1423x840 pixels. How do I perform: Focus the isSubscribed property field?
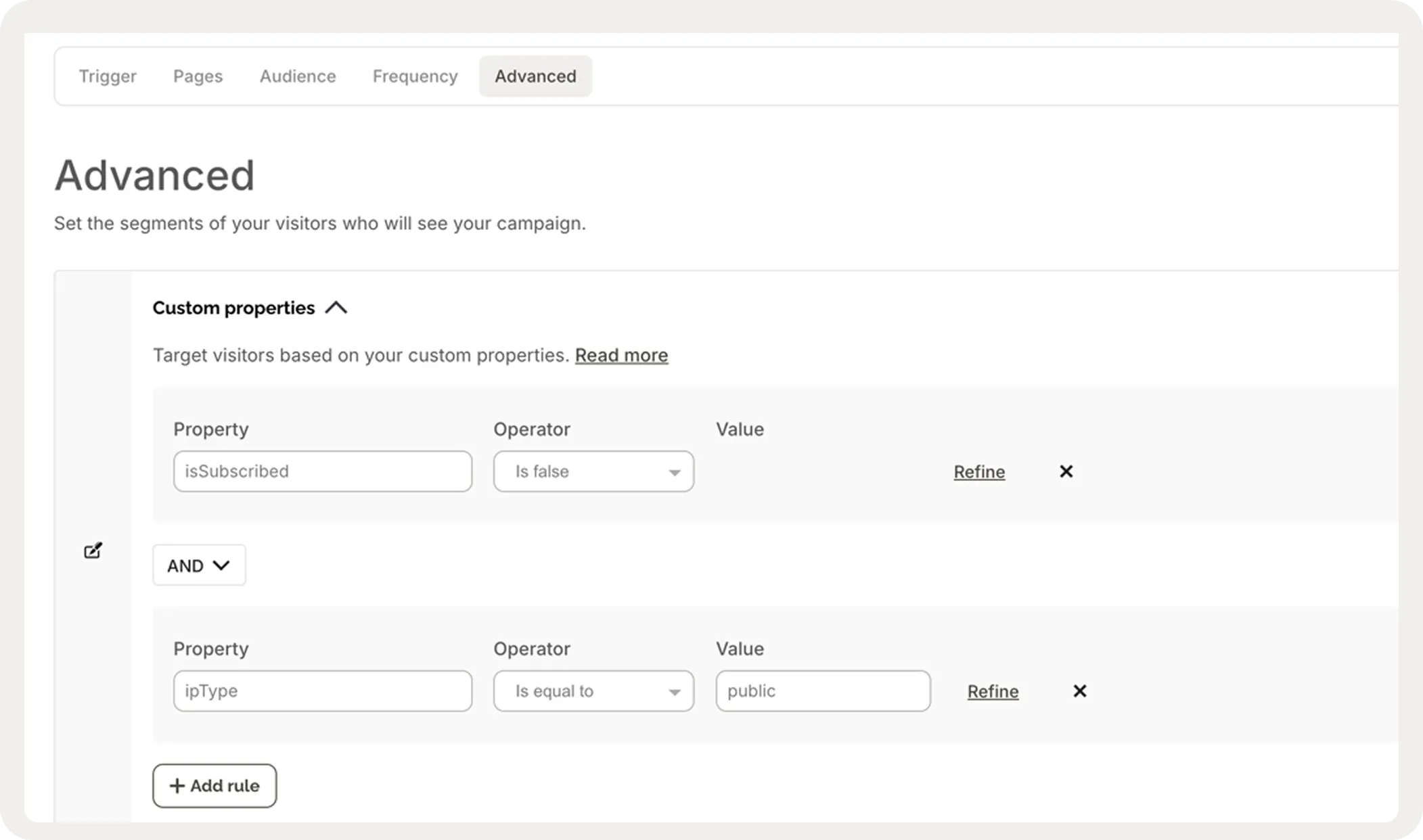click(x=322, y=471)
